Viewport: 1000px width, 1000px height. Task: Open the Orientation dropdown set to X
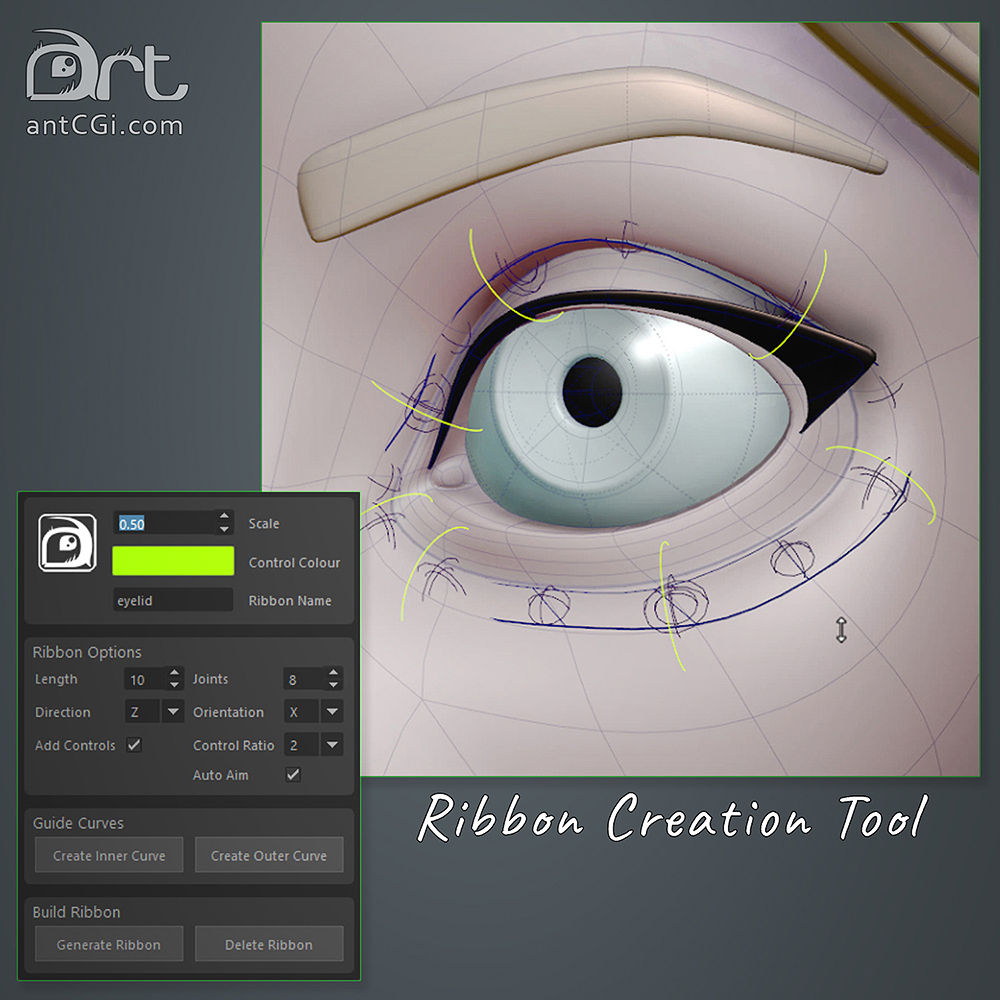314,712
